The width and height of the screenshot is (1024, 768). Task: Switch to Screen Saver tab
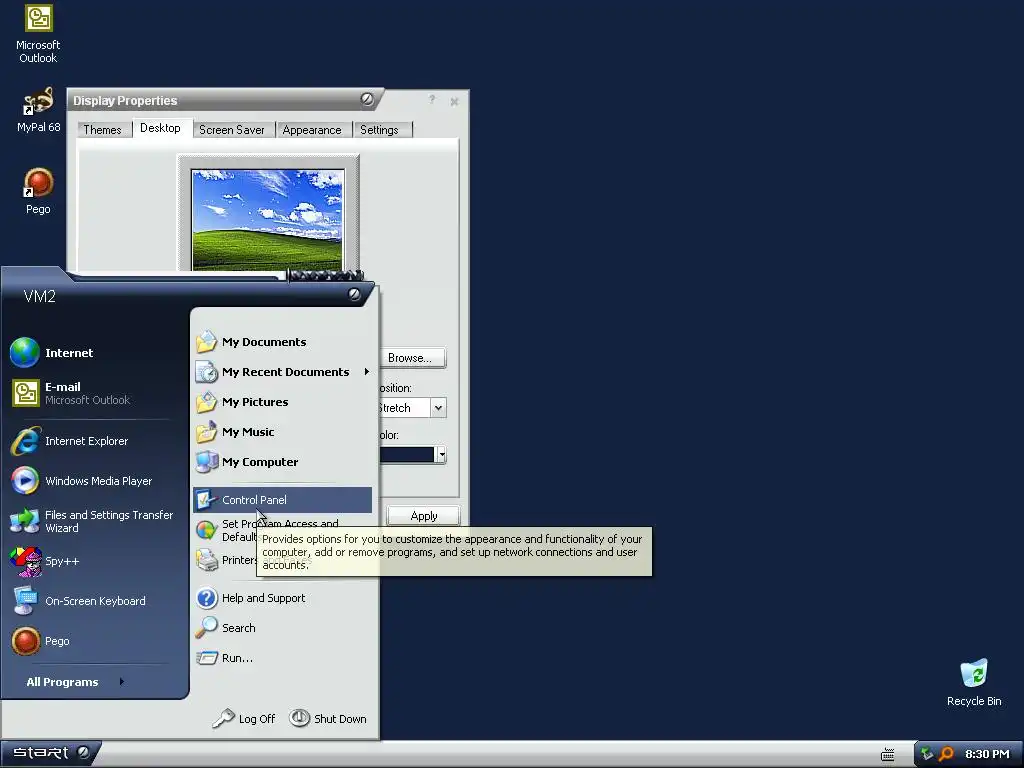click(232, 129)
